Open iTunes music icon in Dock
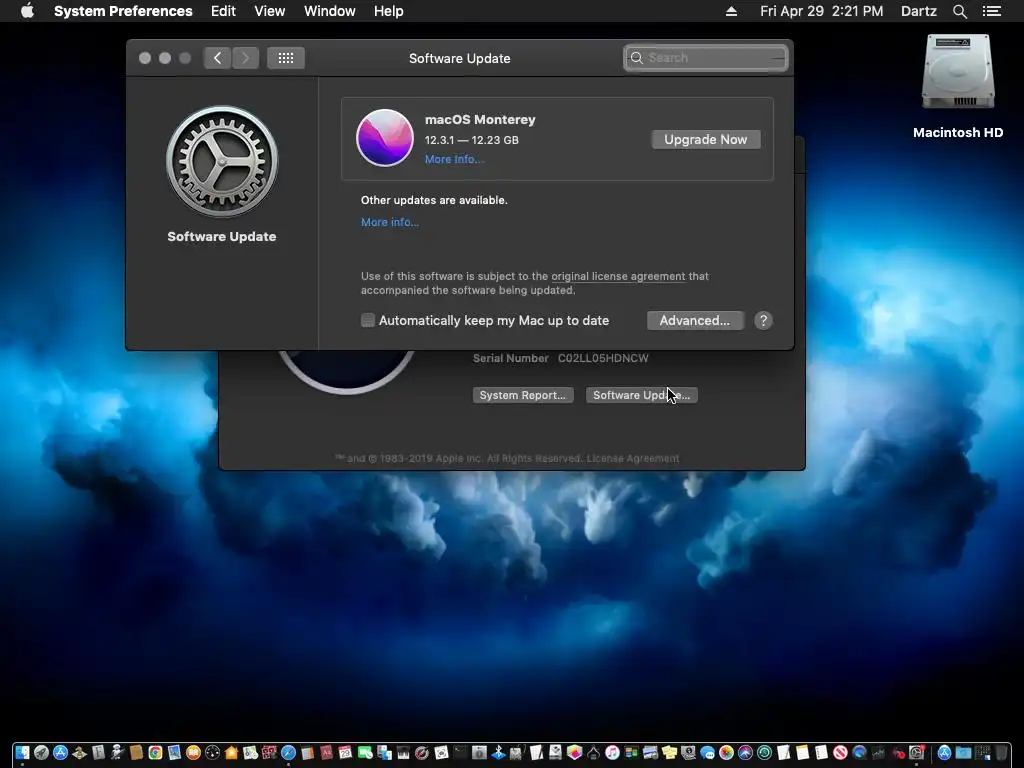Viewport: 1024px width, 768px height. click(612, 752)
